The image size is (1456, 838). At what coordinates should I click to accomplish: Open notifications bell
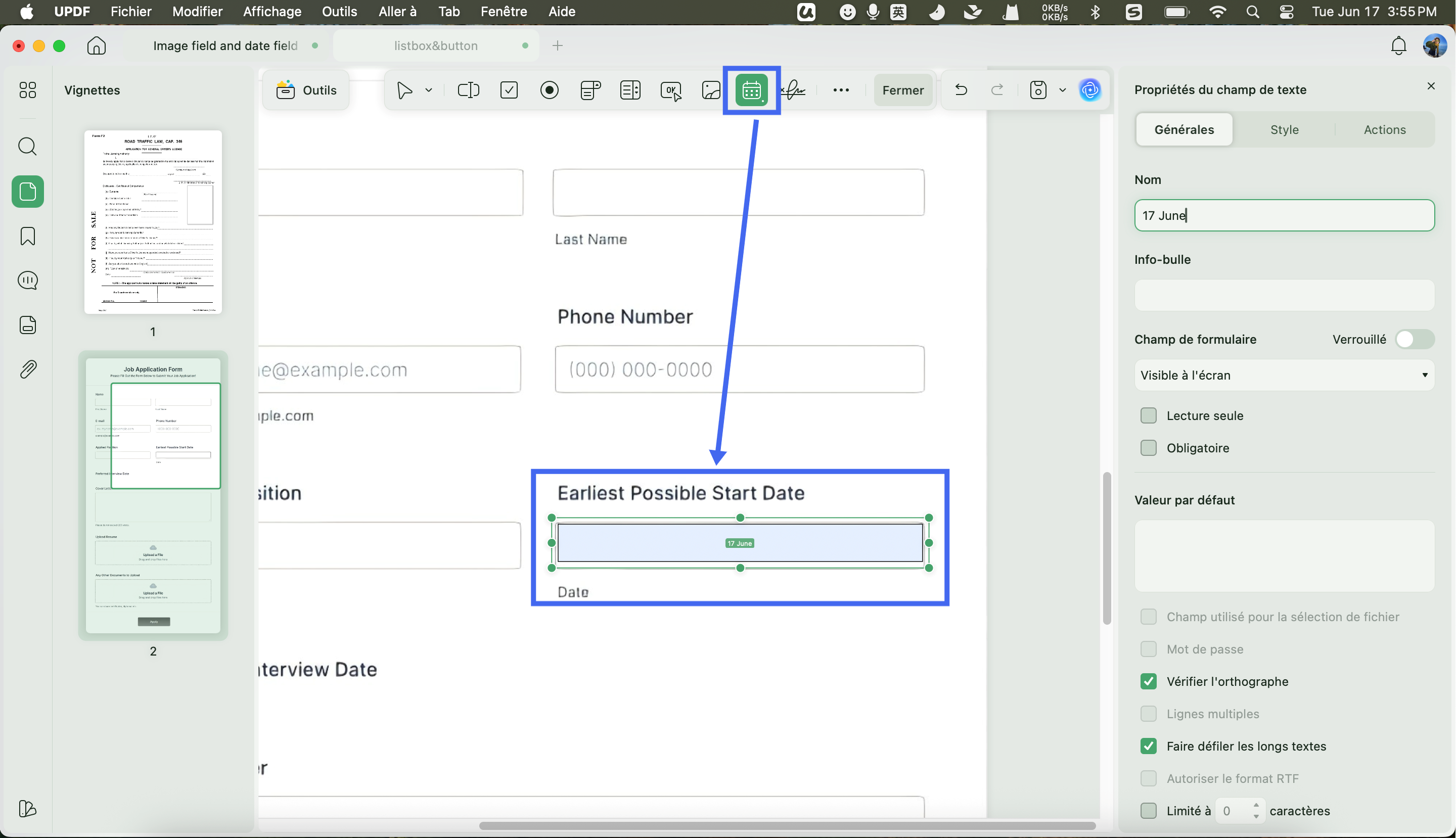tap(1398, 45)
